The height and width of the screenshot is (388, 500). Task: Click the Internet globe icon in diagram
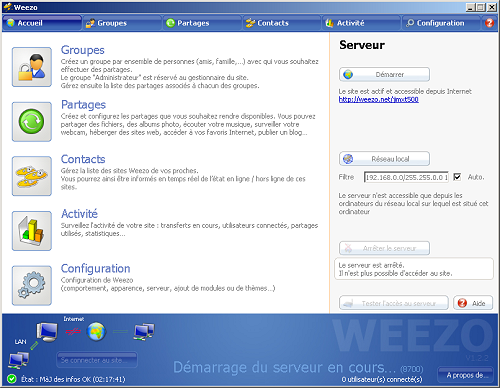(x=96, y=332)
